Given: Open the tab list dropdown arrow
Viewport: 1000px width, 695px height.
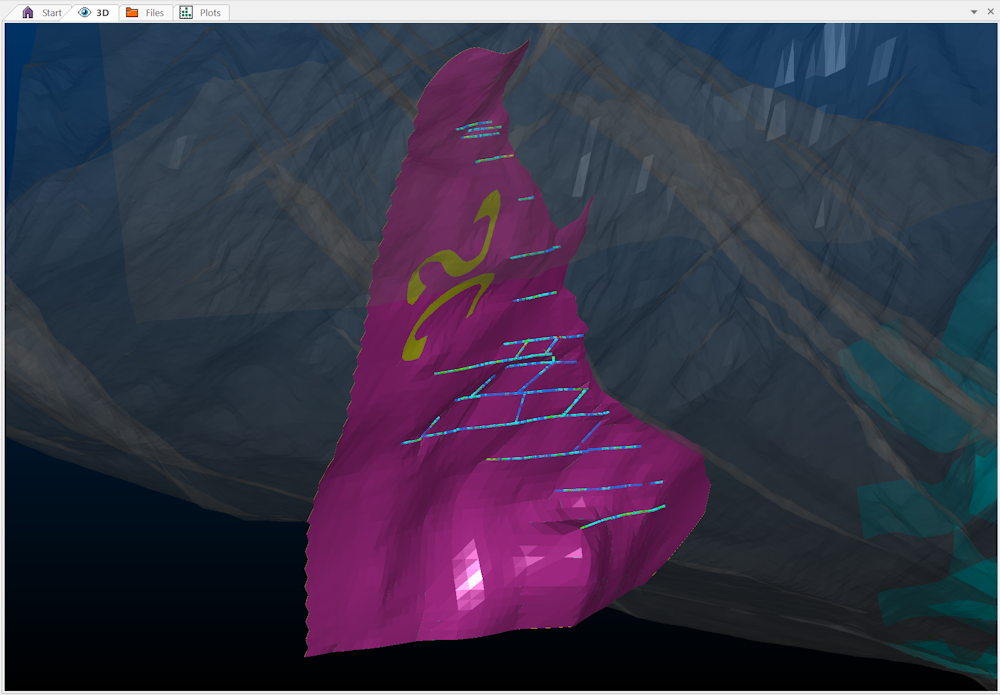Looking at the screenshot, I should pos(974,12).
